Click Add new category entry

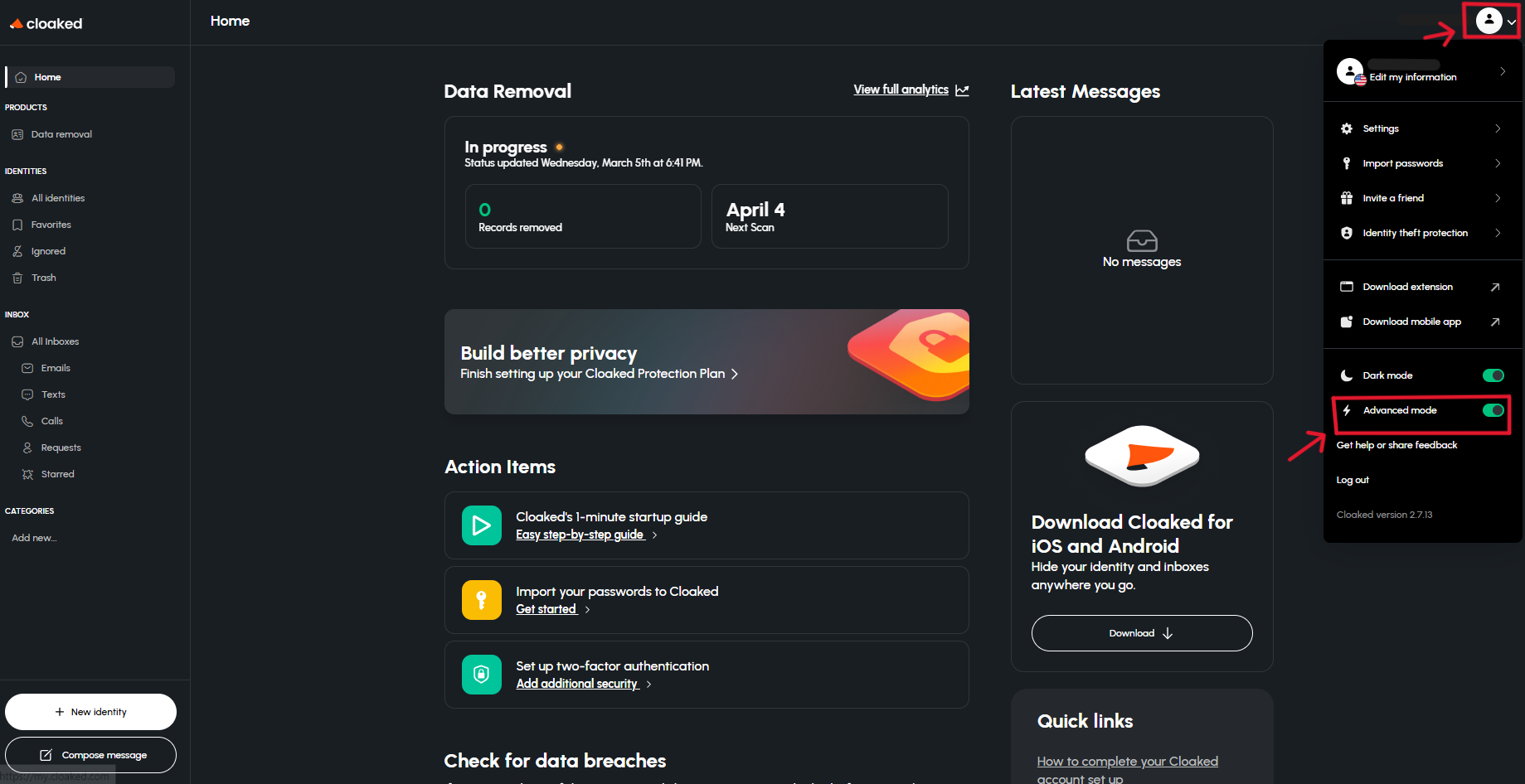click(x=34, y=538)
